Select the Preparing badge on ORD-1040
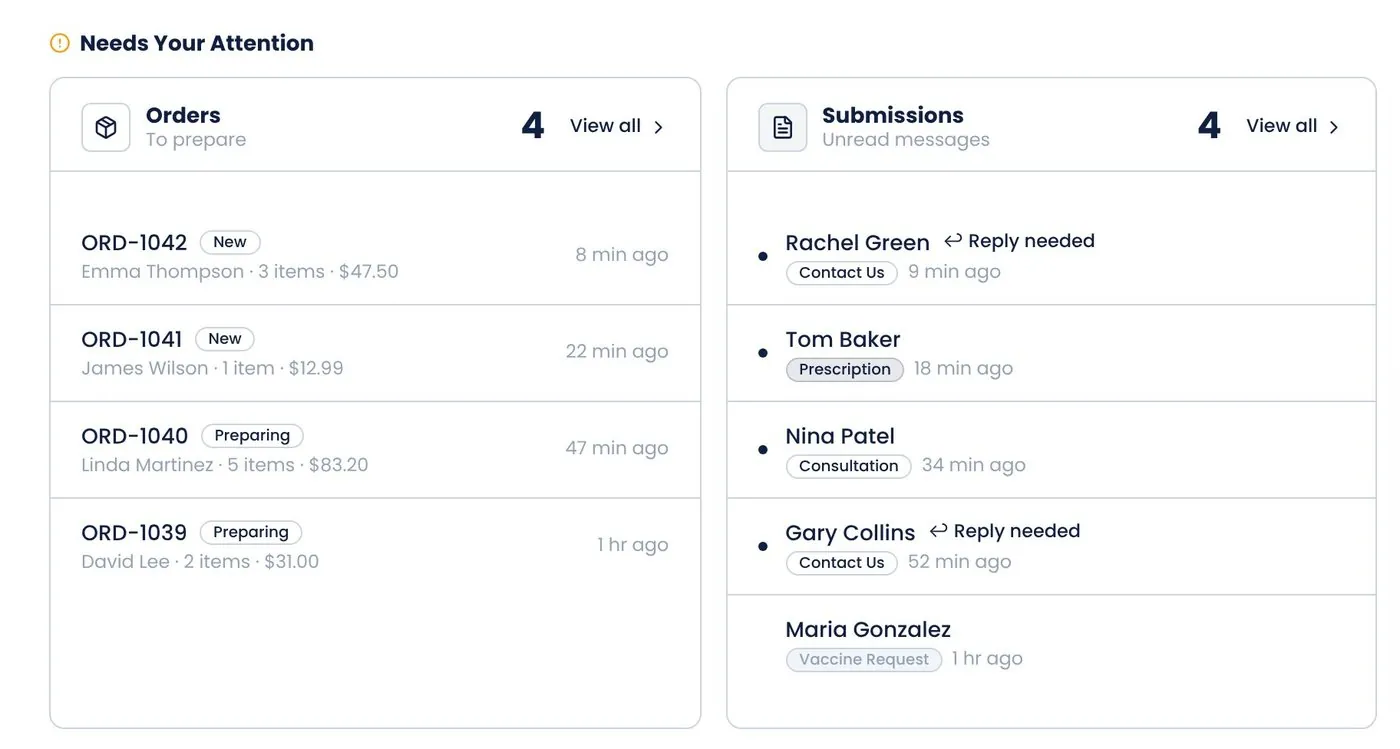Image resolution: width=1400 pixels, height=749 pixels. pyautogui.click(x=252, y=436)
